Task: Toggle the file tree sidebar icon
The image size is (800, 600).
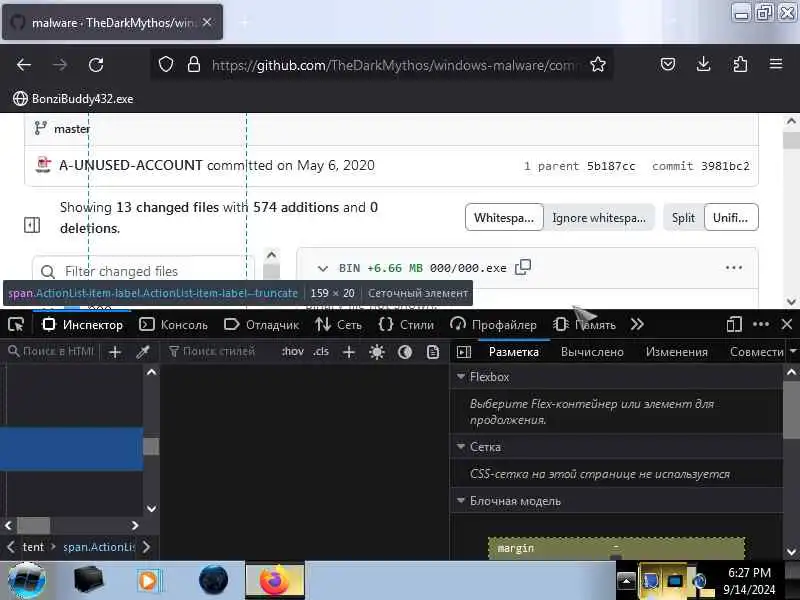Action: coord(32,225)
